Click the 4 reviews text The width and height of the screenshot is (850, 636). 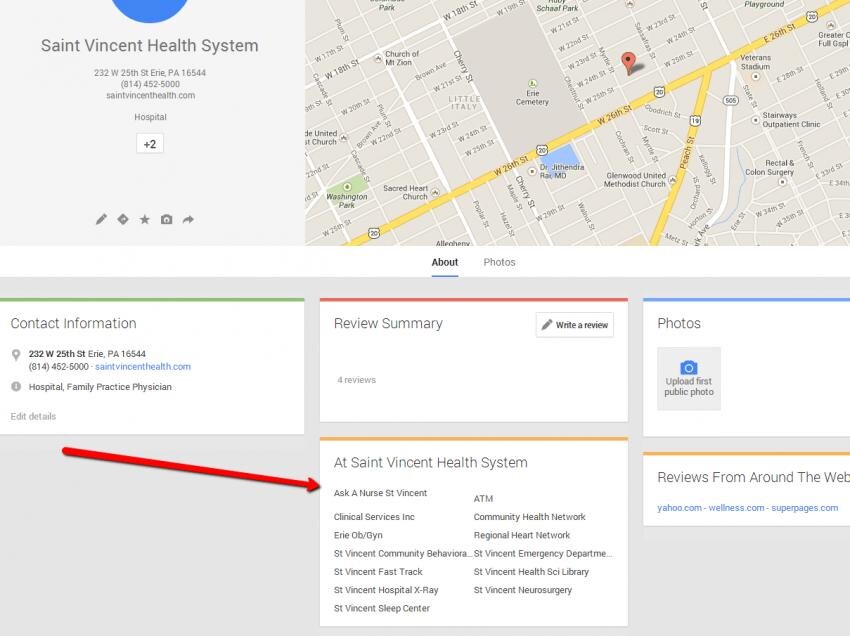tap(356, 380)
